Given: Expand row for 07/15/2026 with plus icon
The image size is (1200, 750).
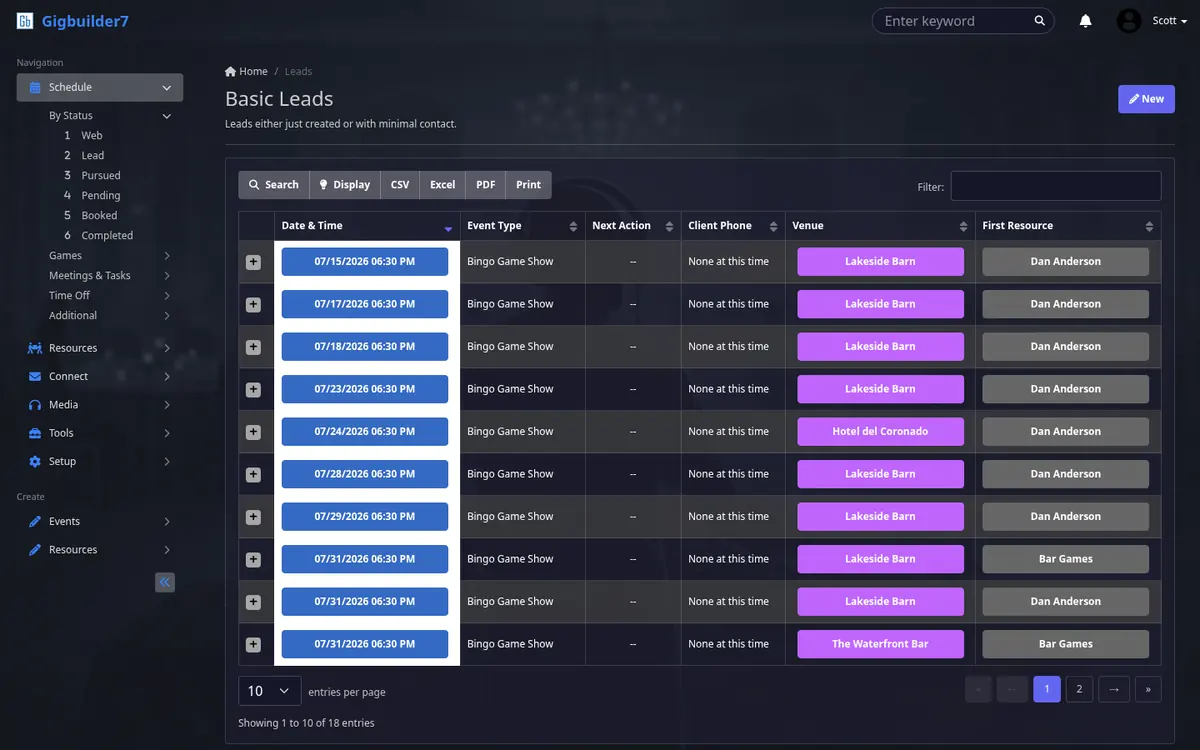Looking at the screenshot, I should pyautogui.click(x=253, y=262).
